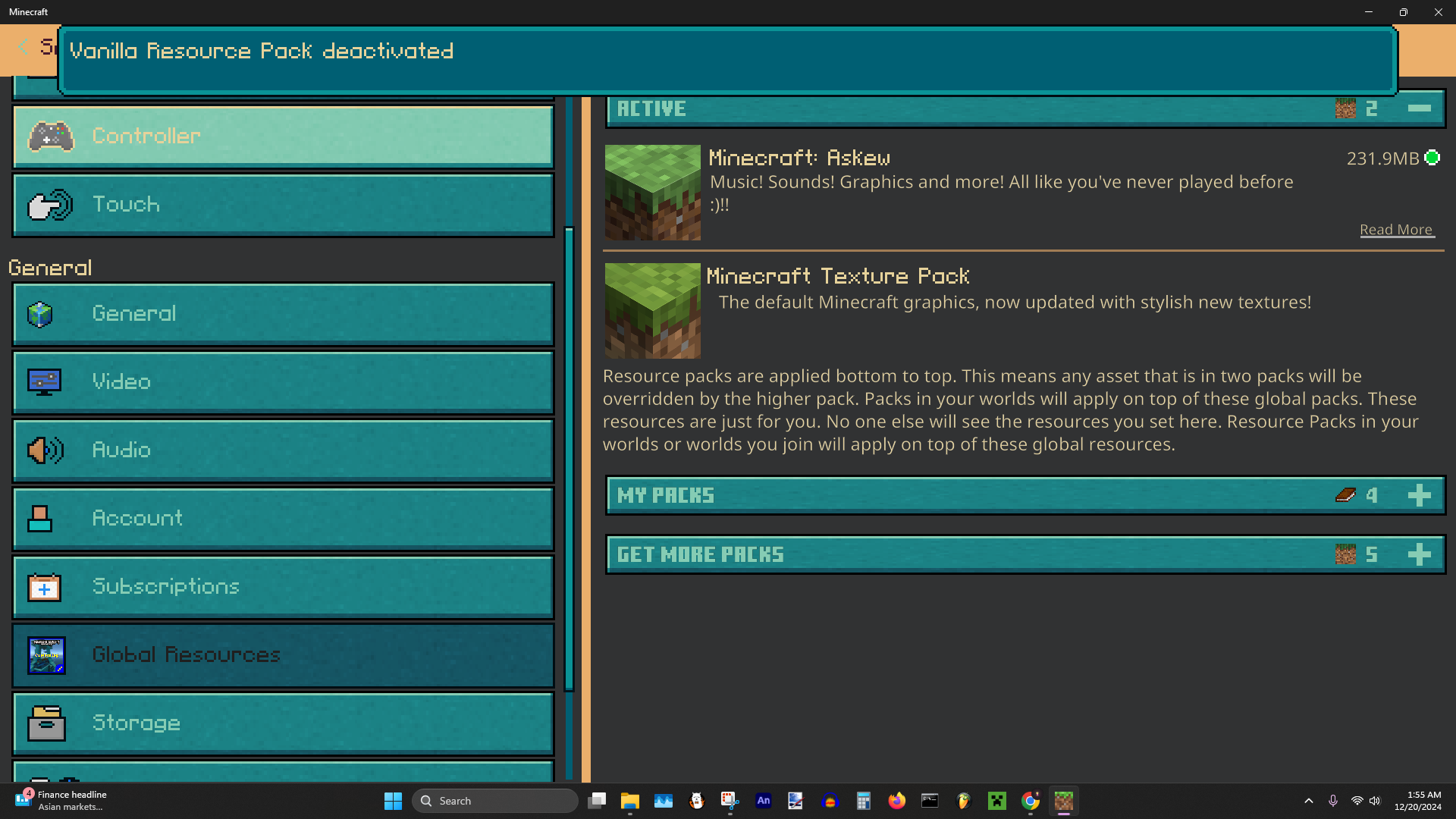Screen dimensions: 1456x819
Task: Go back using the top-left arrow
Action: [23, 47]
